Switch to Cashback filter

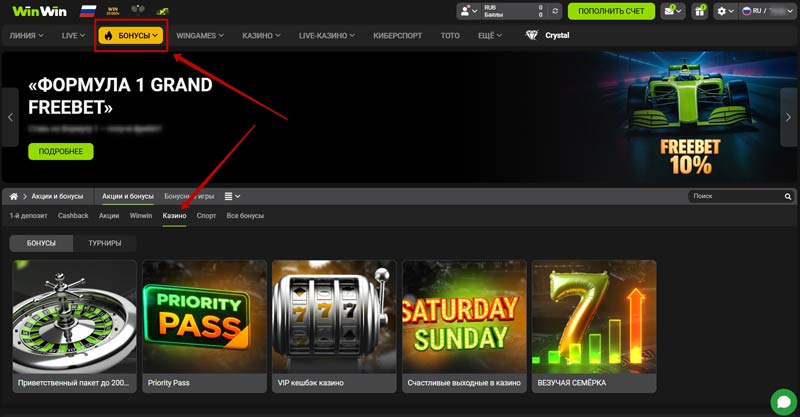(73, 216)
